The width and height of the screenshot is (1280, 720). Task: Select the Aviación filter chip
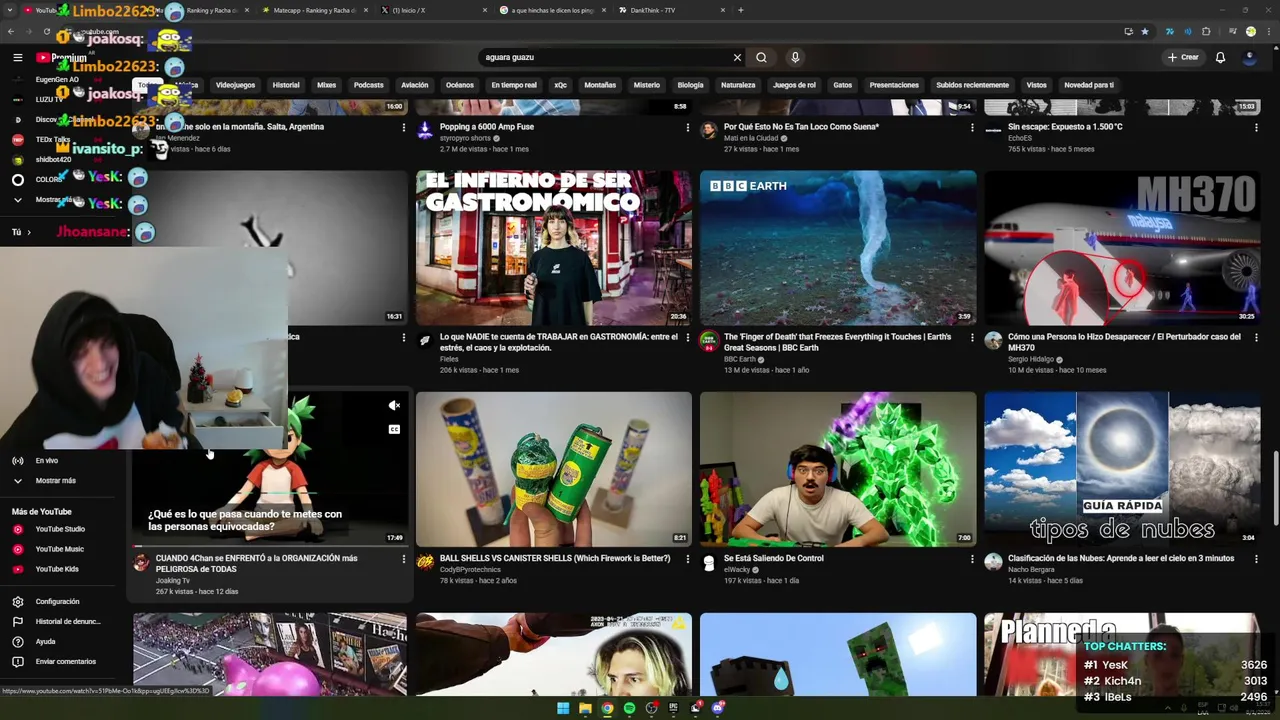(414, 85)
